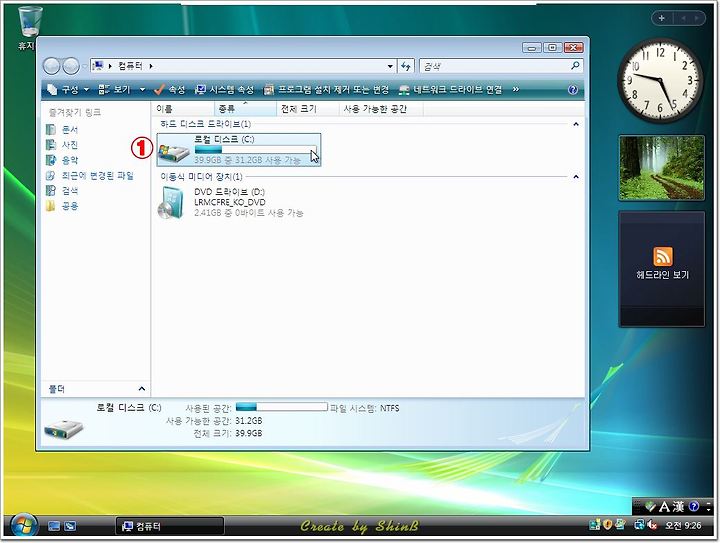Open the Windows Start orb

tap(23, 526)
